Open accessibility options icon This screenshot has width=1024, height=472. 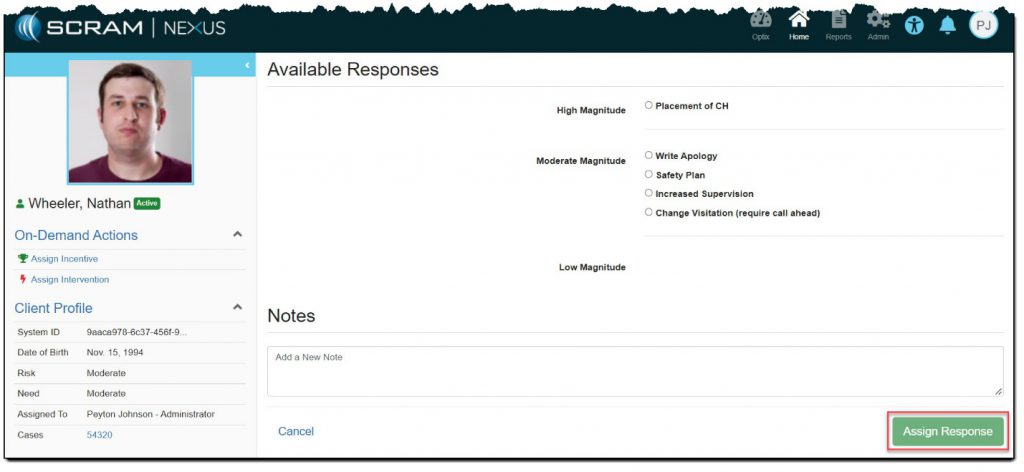click(x=915, y=26)
